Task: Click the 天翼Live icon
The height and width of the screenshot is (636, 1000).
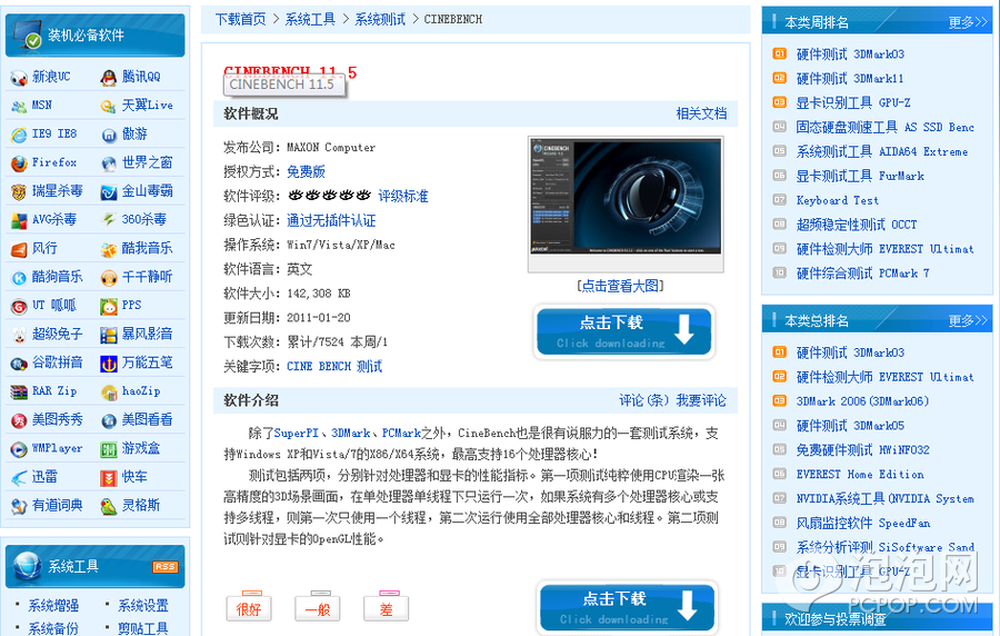Action: tap(109, 107)
